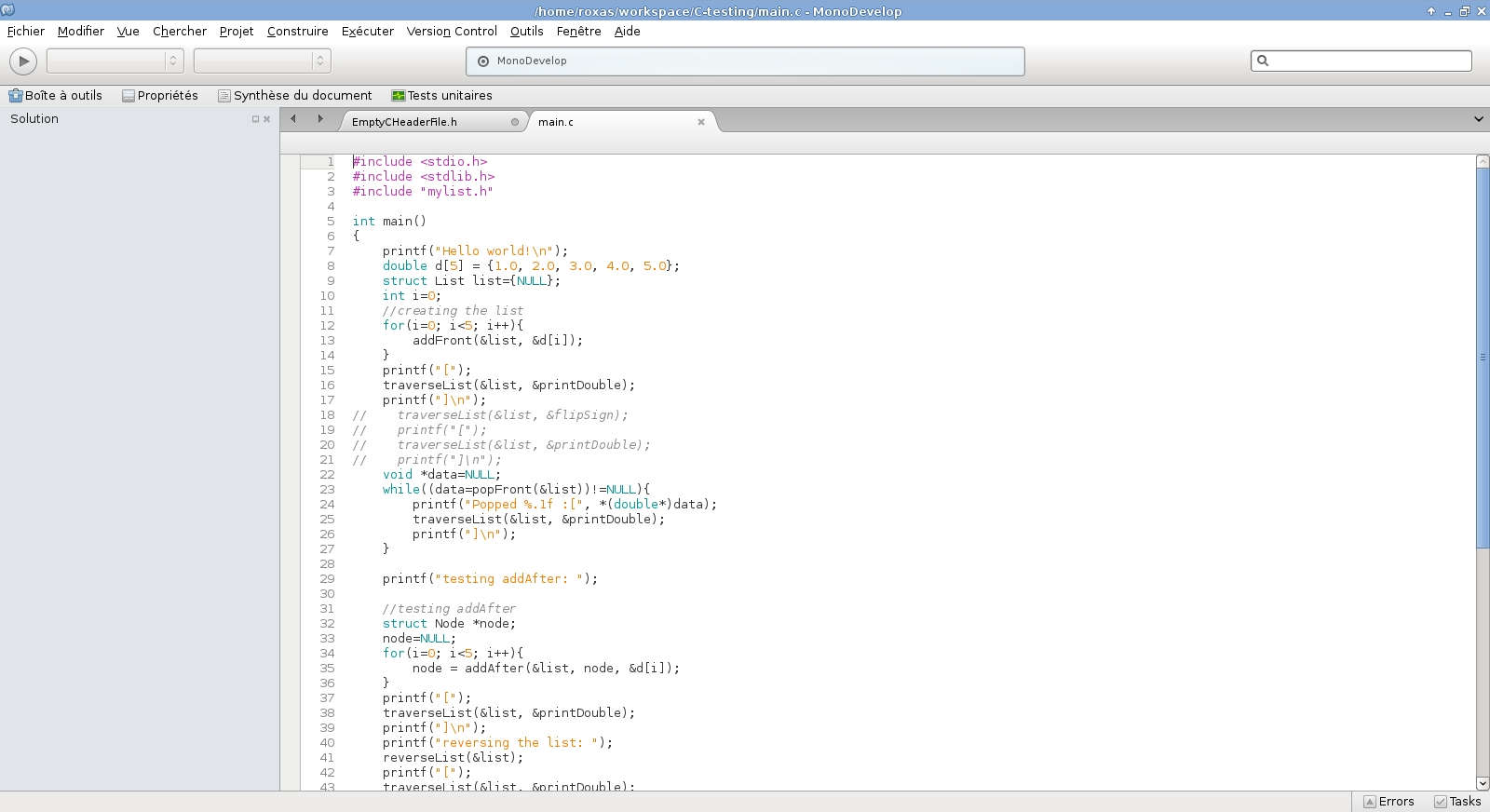Open the Fenêtre menu

(x=579, y=31)
